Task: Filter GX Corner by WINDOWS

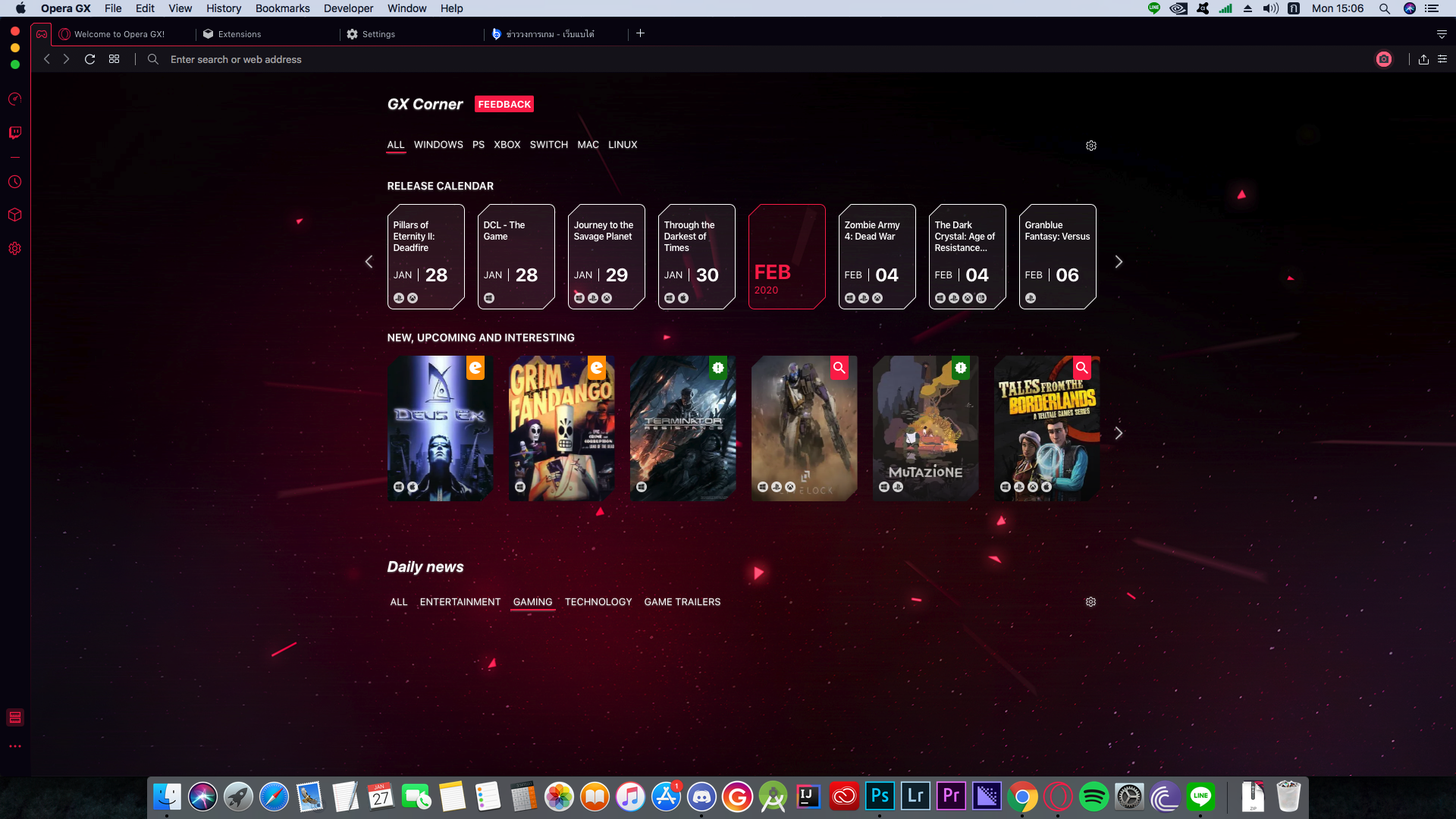Action: tap(438, 145)
